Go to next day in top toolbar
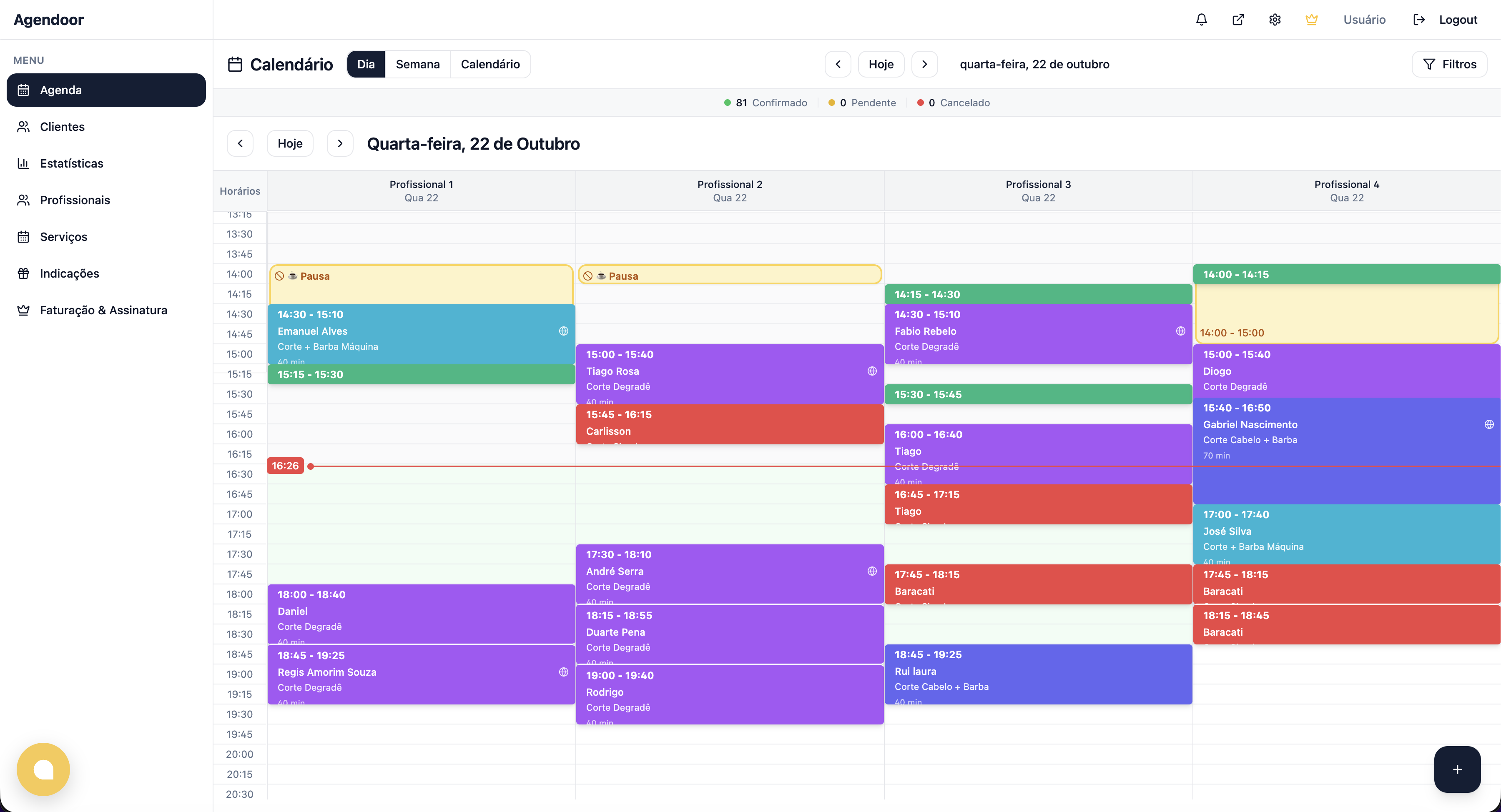This screenshot has height=812, width=1501. point(925,64)
